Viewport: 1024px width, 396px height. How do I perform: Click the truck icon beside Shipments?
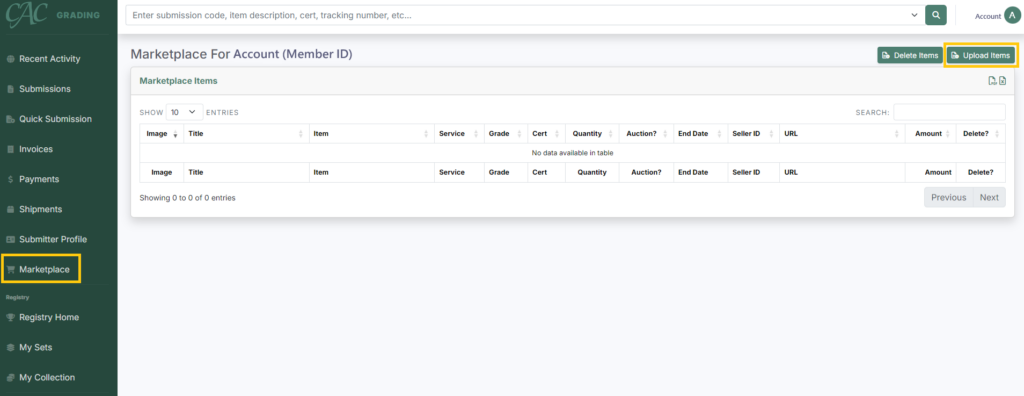click(10, 209)
